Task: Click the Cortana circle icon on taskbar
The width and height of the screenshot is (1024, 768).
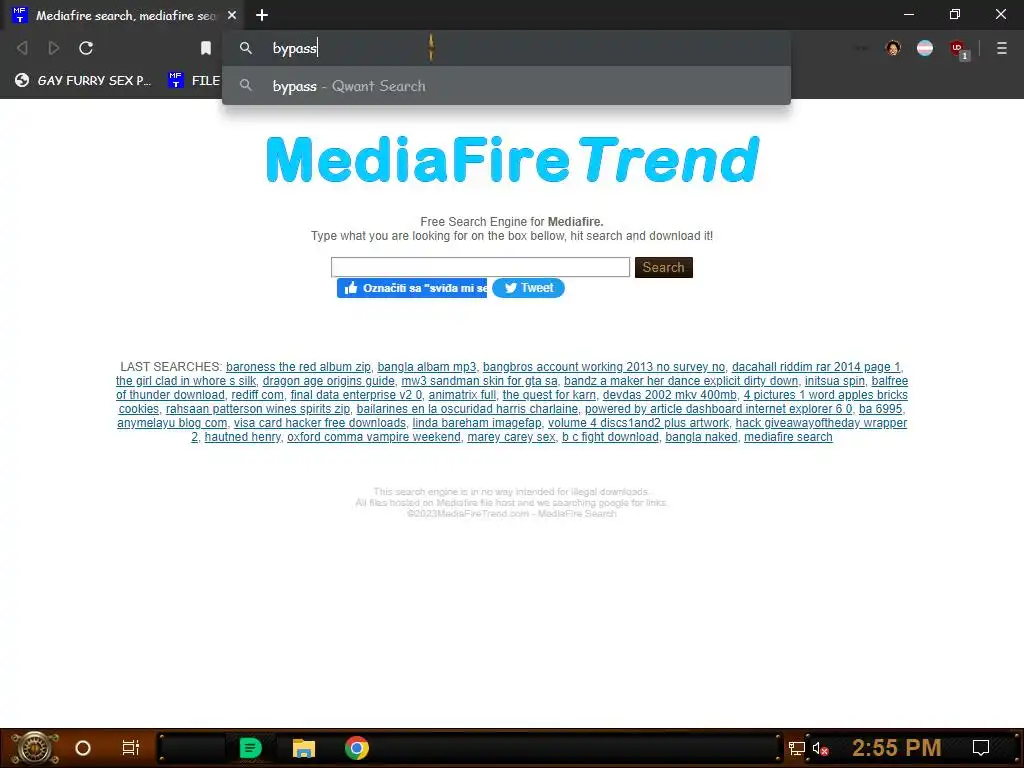Action: (83, 748)
